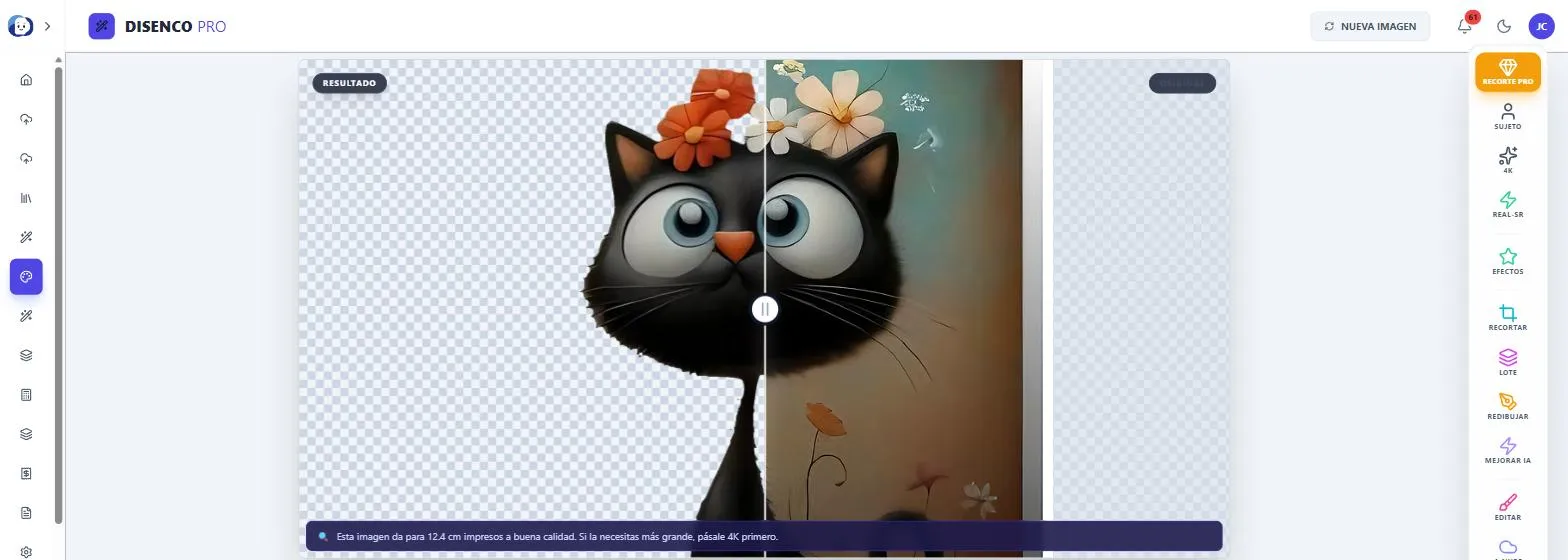Select the RECORTAR crop tool
Image resolution: width=1568 pixels, height=560 pixels.
coord(1508,318)
